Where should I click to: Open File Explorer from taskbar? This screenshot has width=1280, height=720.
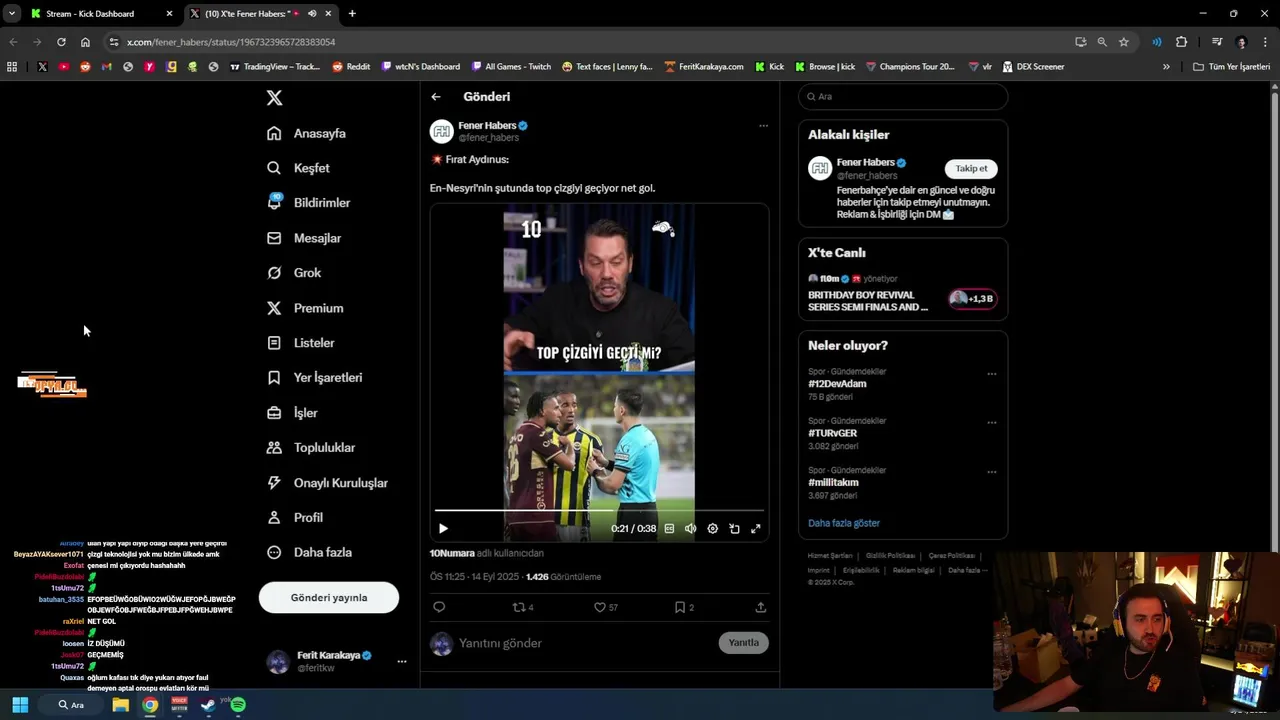click(x=120, y=705)
